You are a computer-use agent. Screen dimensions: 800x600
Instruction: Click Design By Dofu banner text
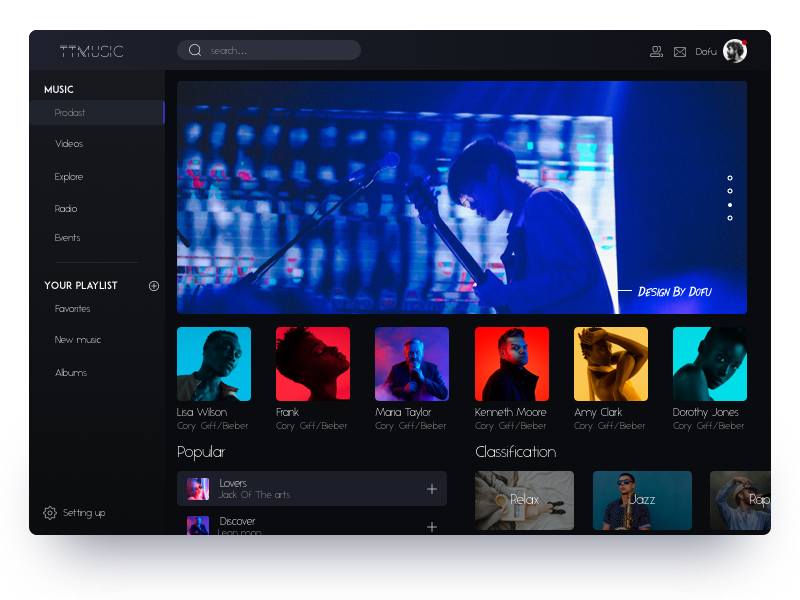pos(674,292)
